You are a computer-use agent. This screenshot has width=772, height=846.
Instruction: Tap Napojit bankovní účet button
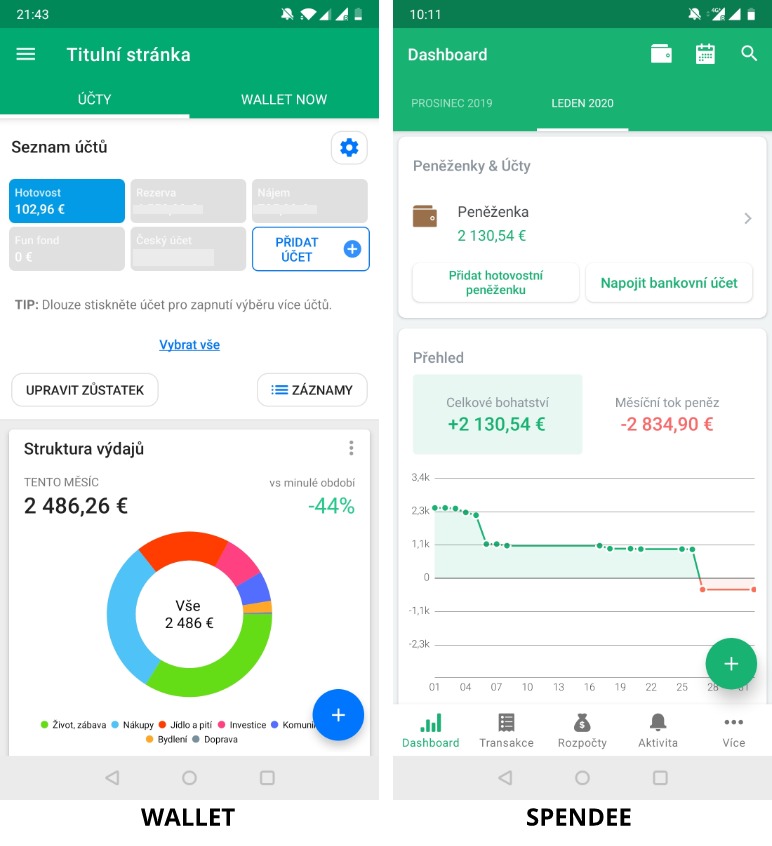click(x=669, y=282)
